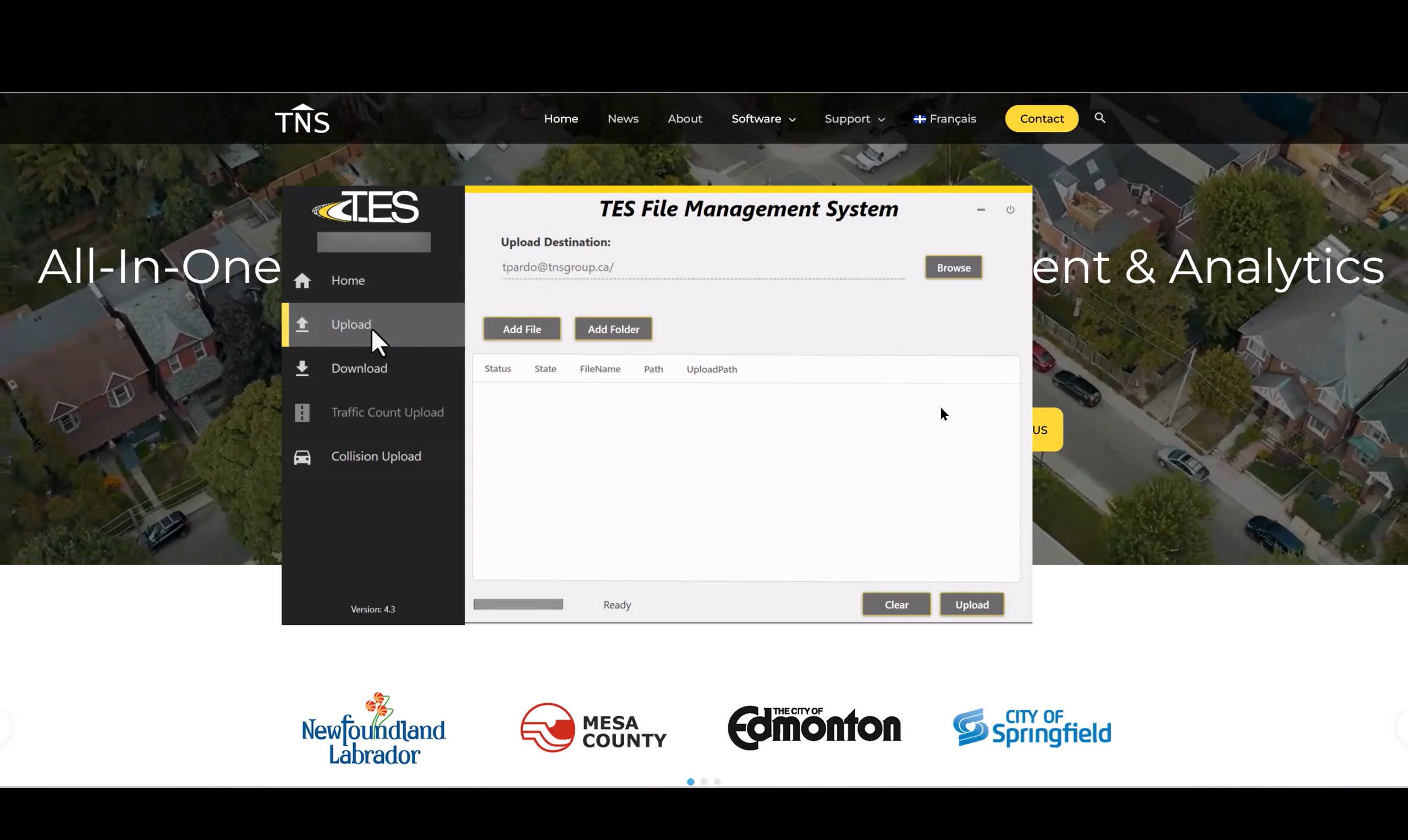Click the upload arrow sidebar icon
This screenshot has height=840, width=1408.
click(302, 324)
